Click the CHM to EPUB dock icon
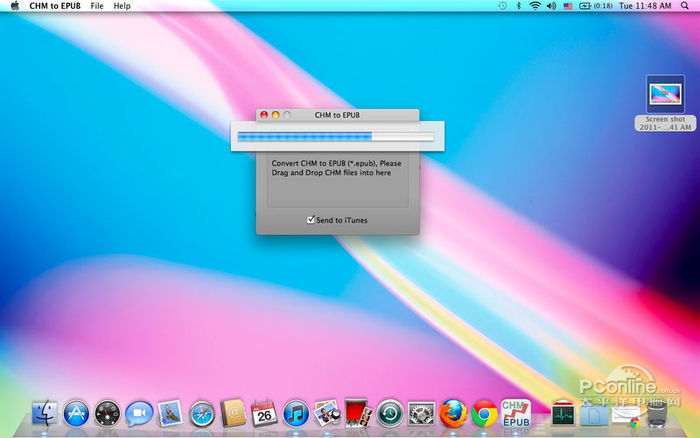The image size is (700, 438). [x=516, y=413]
